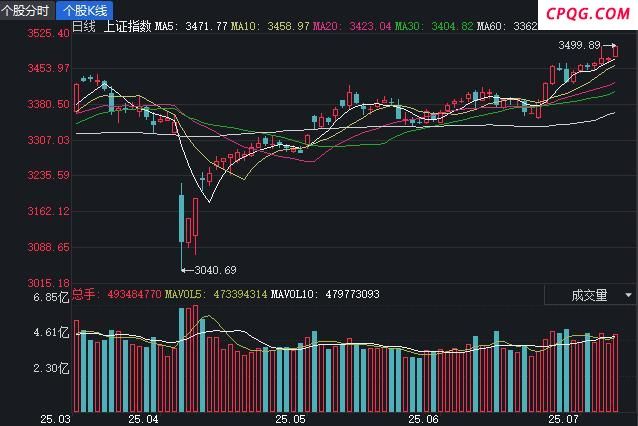Click the 25.07 date axis label
This screenshot has width=638, height=426.
click(x=564, y=419)
